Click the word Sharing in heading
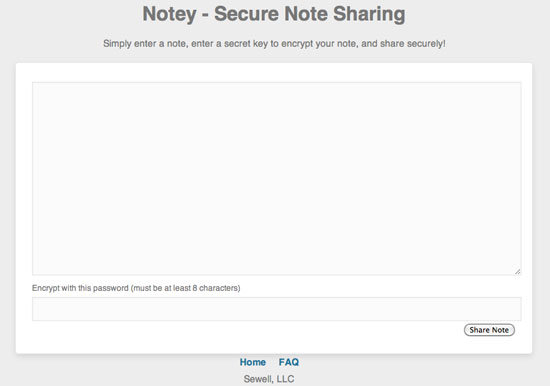The height and width of the screenshot is (386, 550). [x=369, y=14]
